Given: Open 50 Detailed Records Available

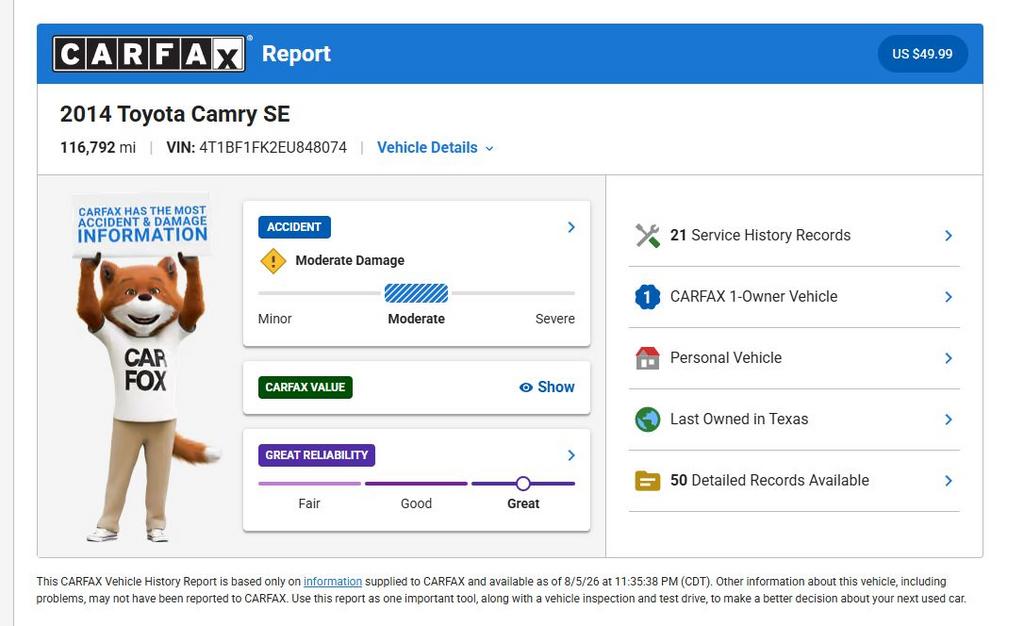Looking at the screenshot, I should click(x=794, y=481).
